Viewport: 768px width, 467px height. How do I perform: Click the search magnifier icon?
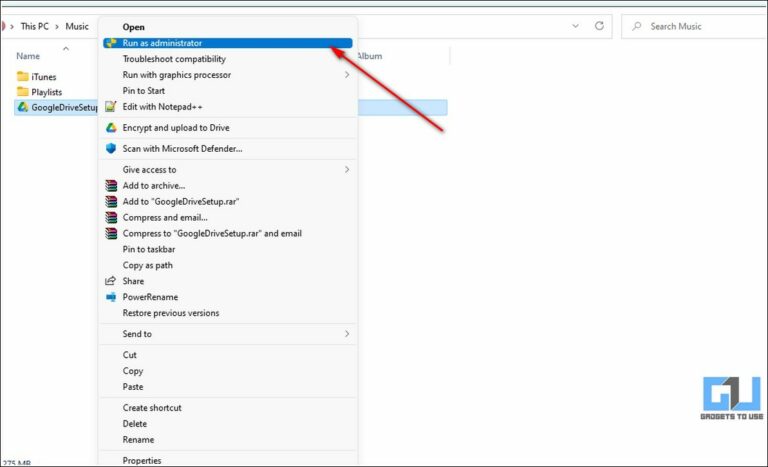pos(637,26)
